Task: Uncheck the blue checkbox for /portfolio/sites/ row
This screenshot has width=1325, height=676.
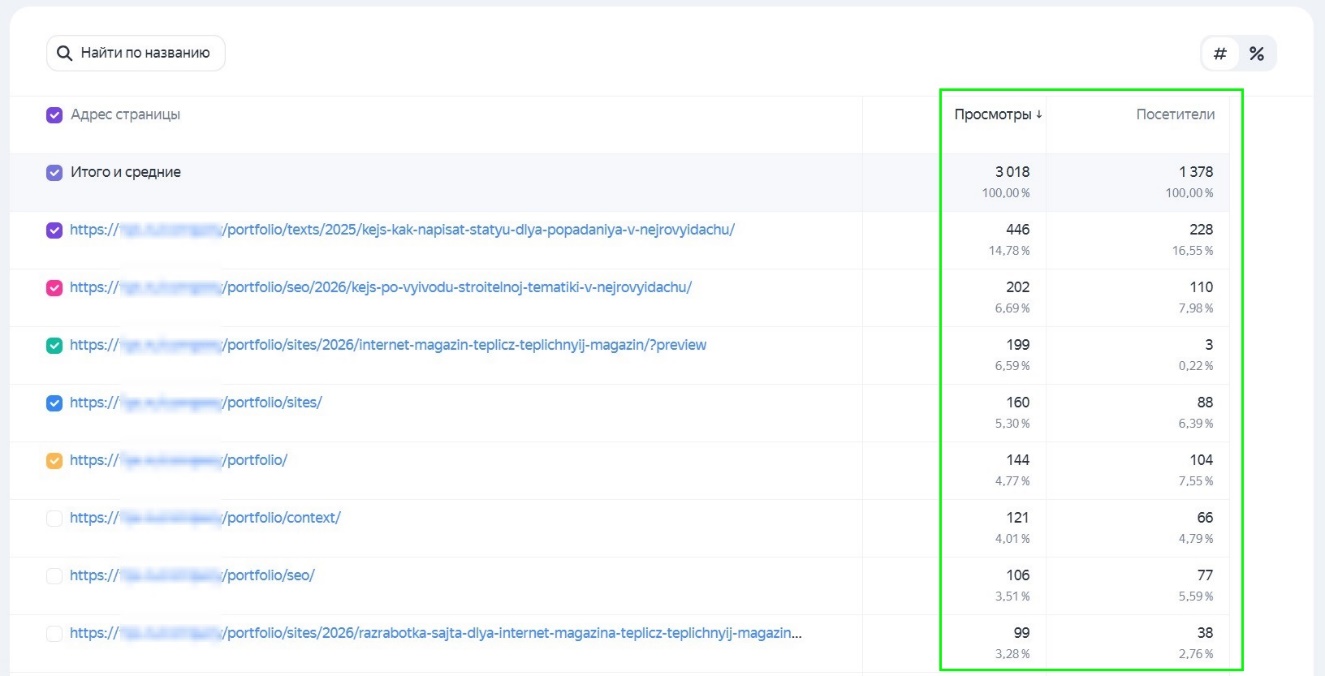Action: pos(55,403)
